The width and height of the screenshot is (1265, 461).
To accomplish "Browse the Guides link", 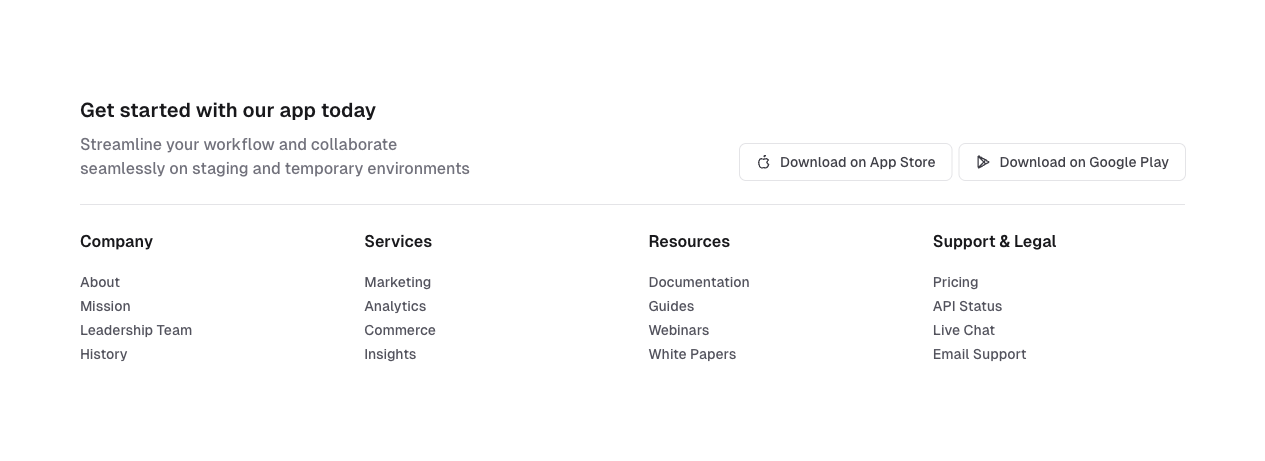I will (x=671, y=306).
